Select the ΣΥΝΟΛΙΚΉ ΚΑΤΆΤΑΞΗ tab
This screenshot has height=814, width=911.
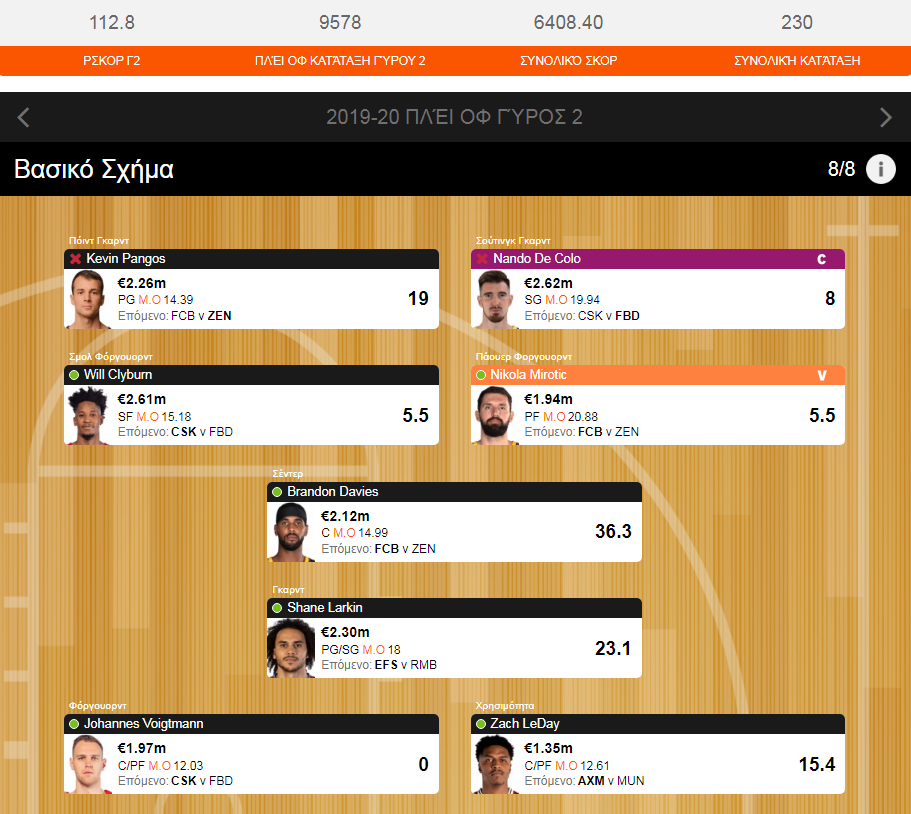[797, 60]
